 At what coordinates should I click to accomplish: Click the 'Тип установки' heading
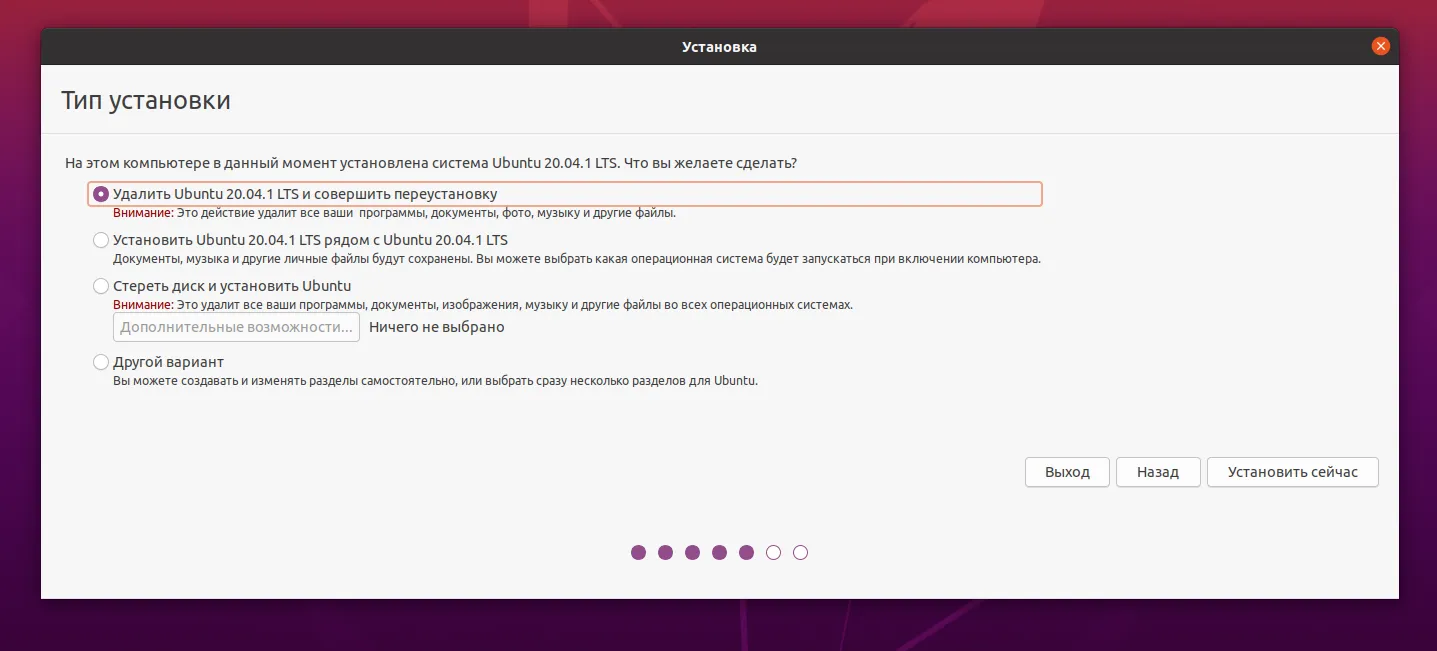(x=146, y=101)
